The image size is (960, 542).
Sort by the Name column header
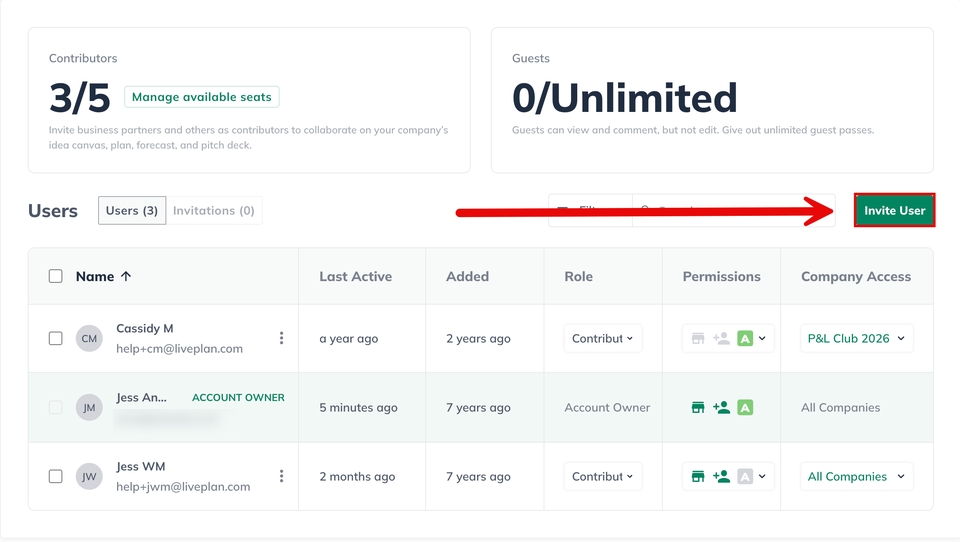coord(95,276)
